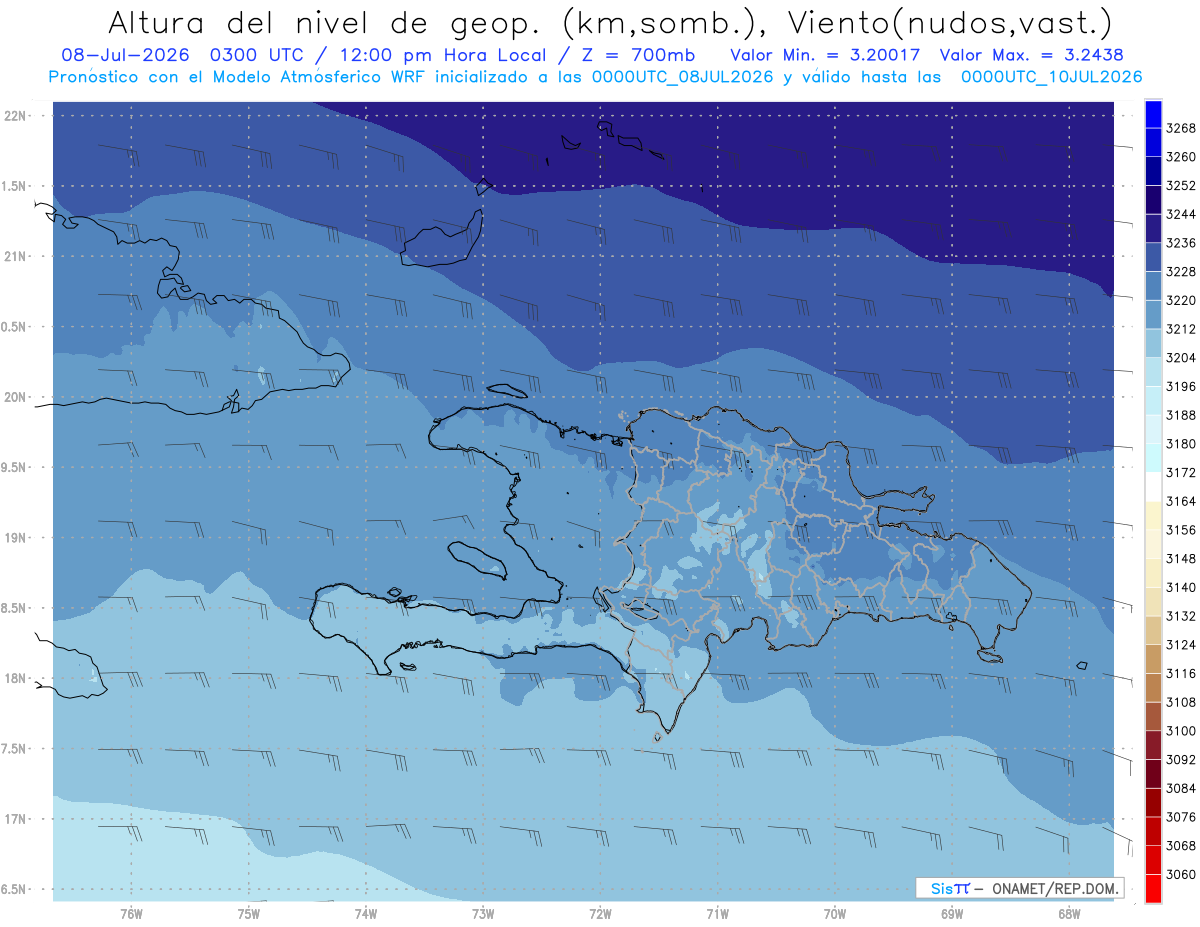The height and width of the screenshot is (927, 1200).
Task: Click the '71W' longitude label
Action: tap(717, 913)
